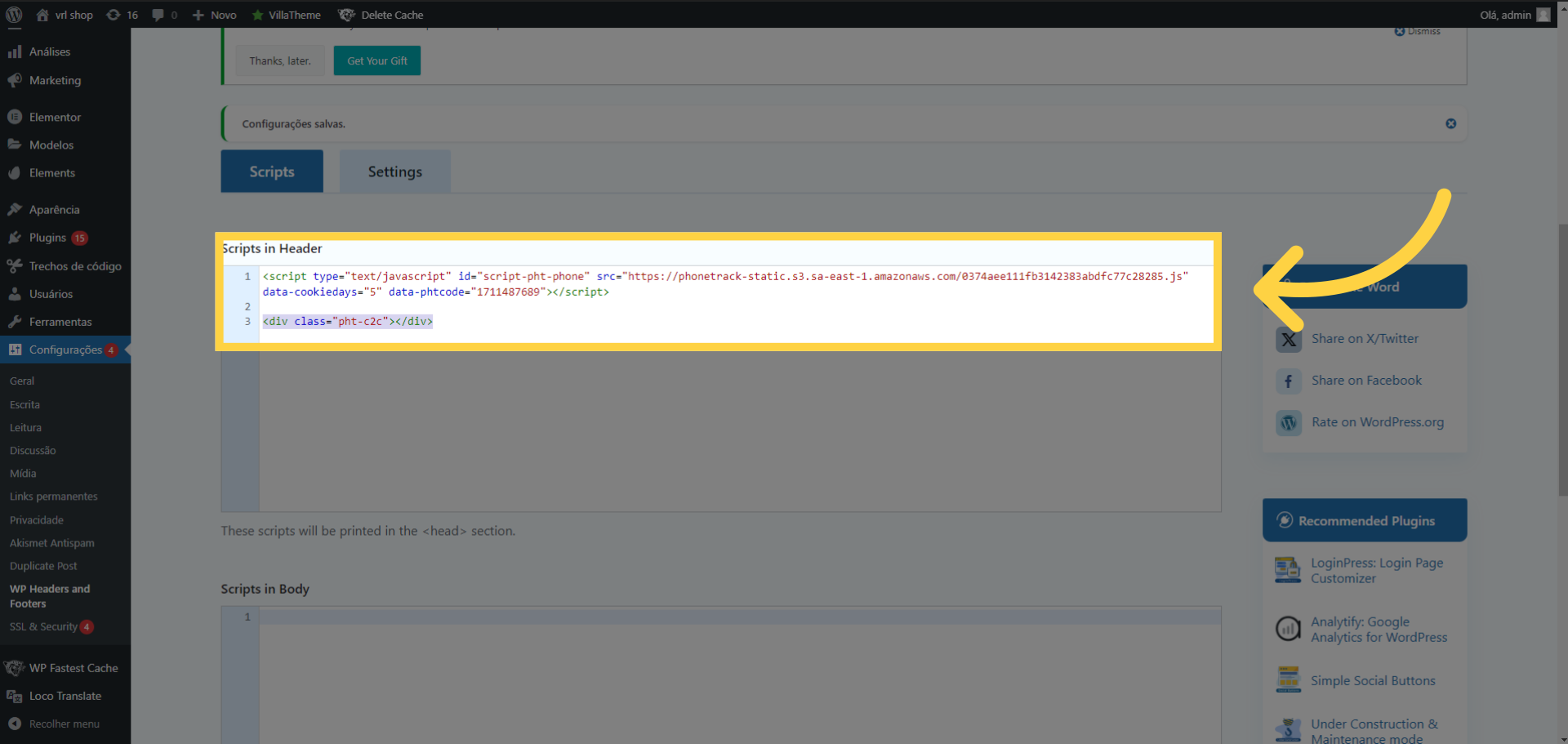Click the WordPress.org rate icon

(1289, 422)
